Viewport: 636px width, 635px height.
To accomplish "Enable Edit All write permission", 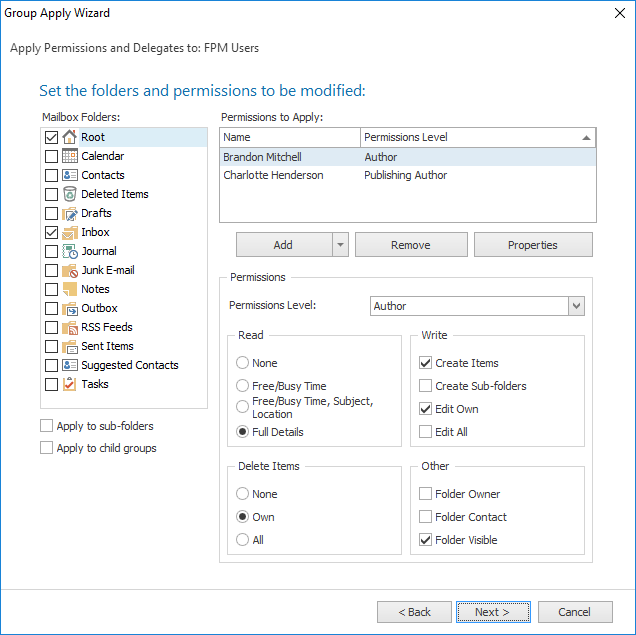I will (x=425, y=431).
